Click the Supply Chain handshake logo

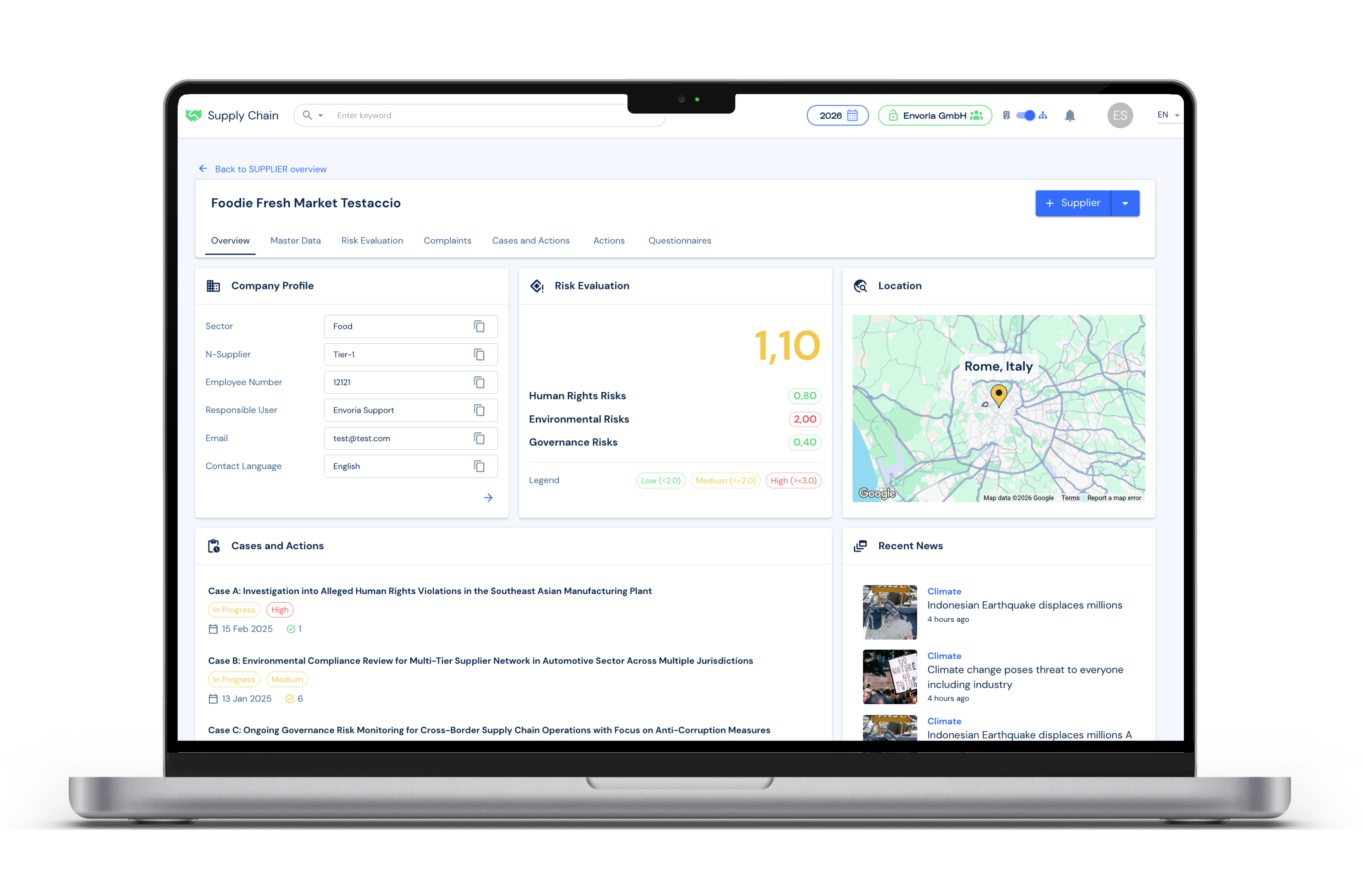tap(194, 115)
